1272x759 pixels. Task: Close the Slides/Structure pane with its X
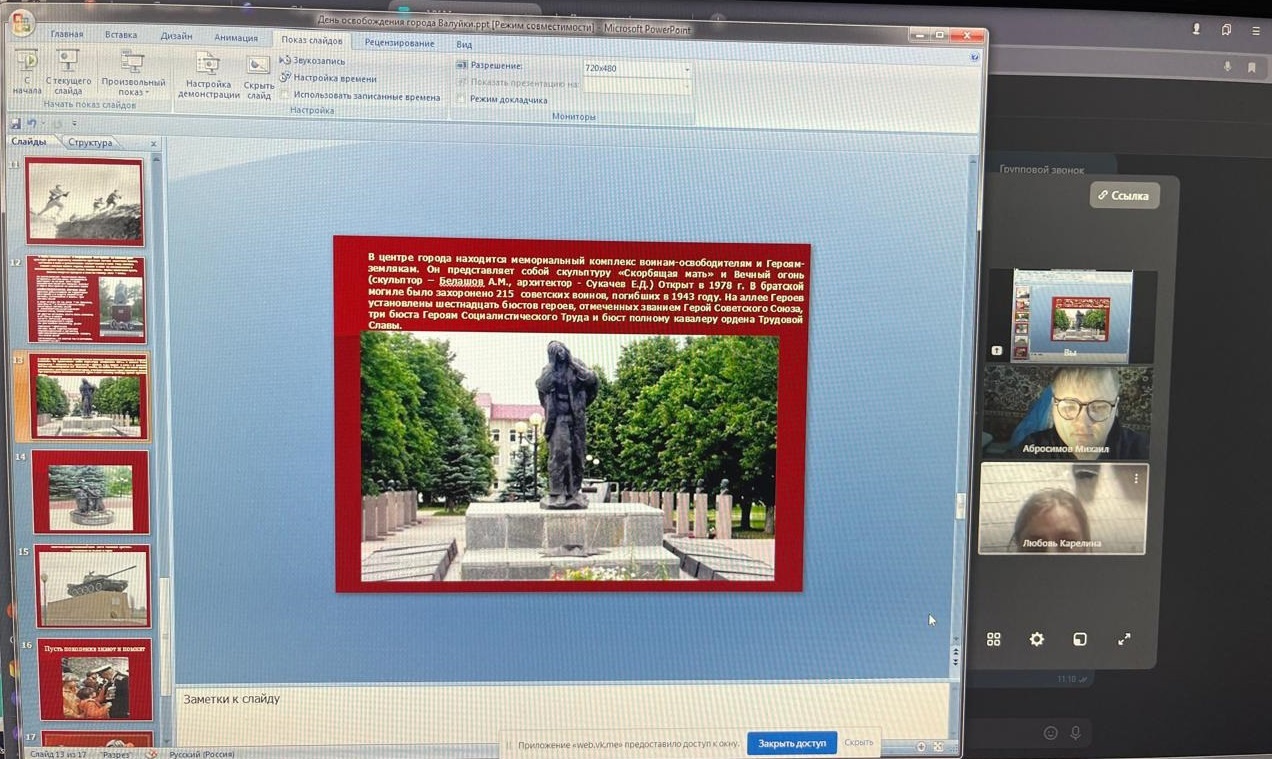pos(154,144)
